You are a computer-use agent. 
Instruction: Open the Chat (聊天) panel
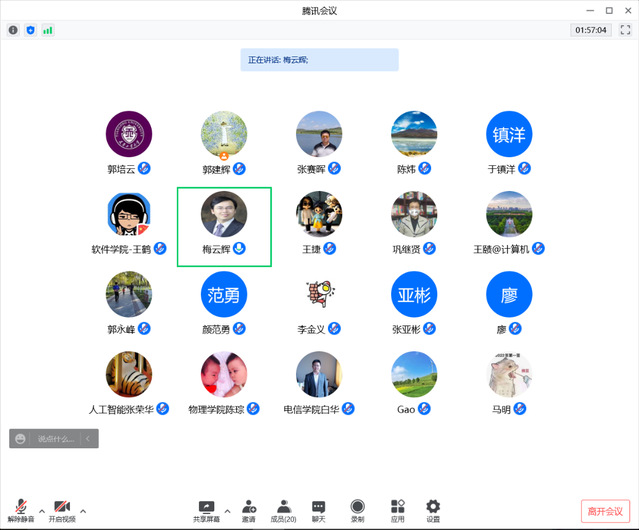click(318, 510)
